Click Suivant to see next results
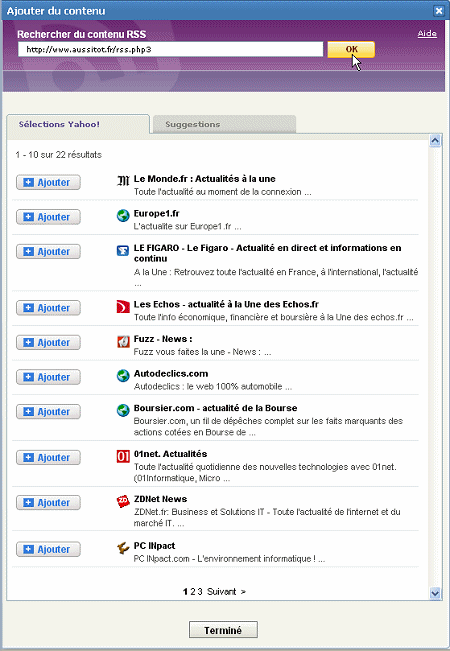Screen dimensions: 450x651 coord(226,592)
